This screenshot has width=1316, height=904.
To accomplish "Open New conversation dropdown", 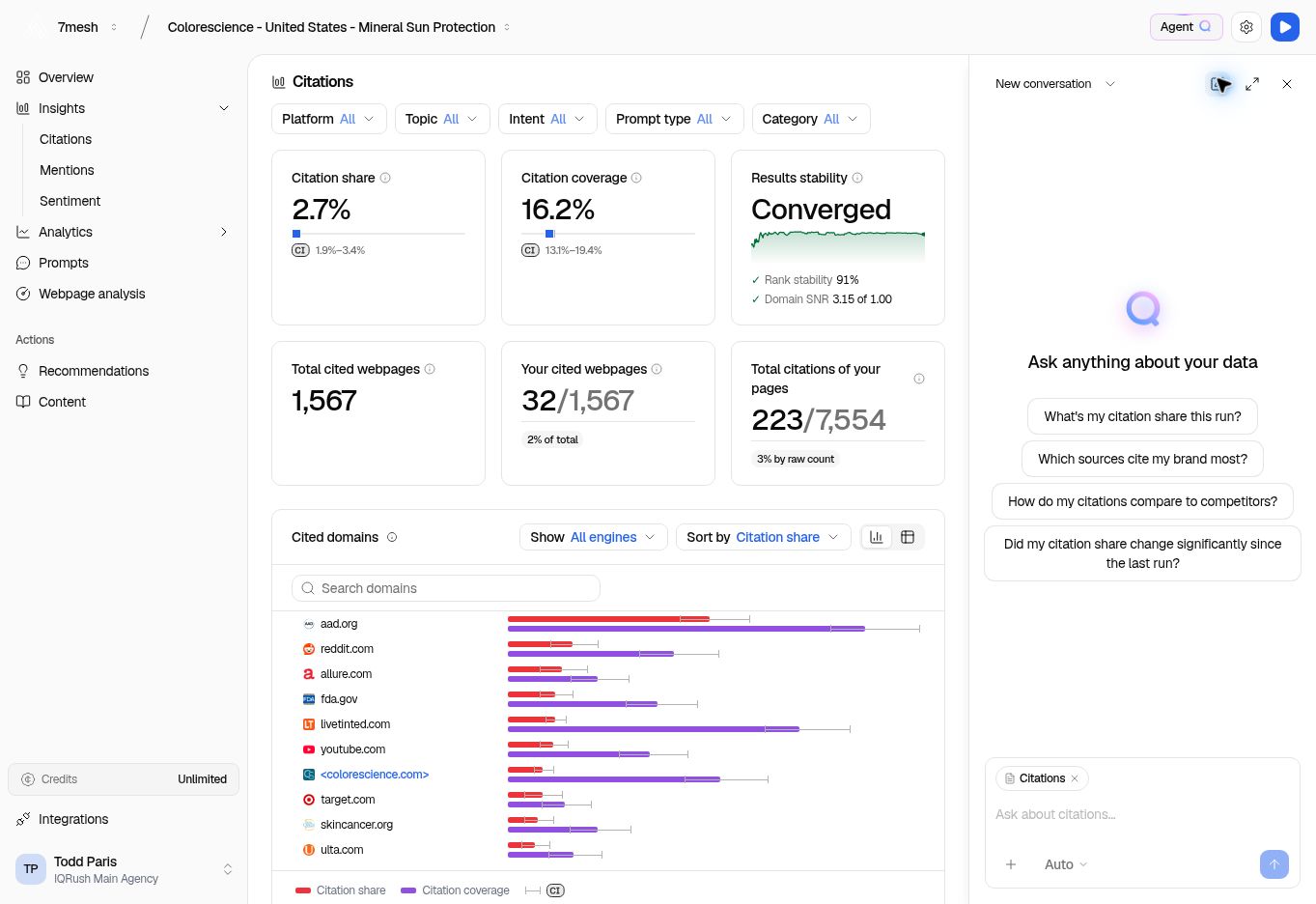I will (x=1055, y=84).
